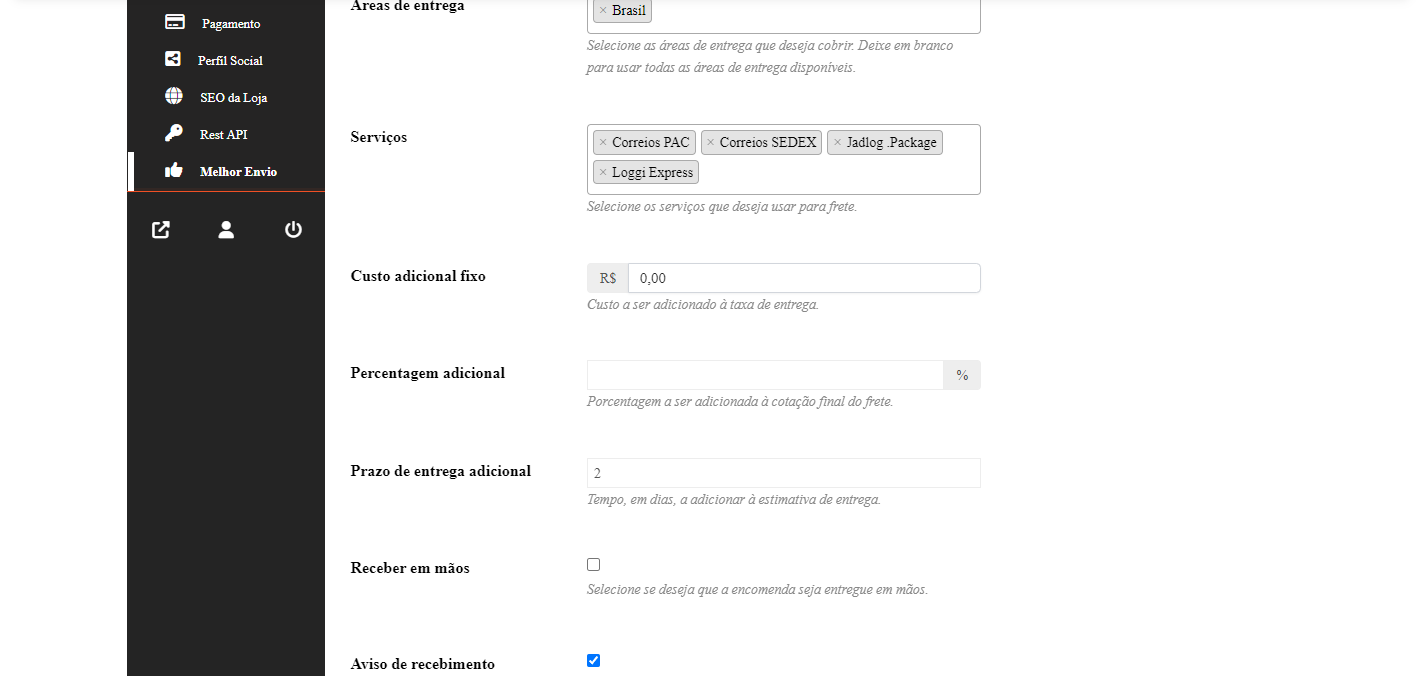
Task: Remove the Correios SEDEX service tag
Action: coord(710,142)
